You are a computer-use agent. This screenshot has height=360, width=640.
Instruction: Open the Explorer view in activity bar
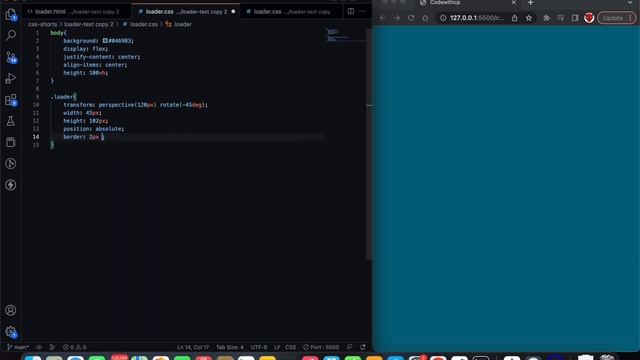[11, 15]
